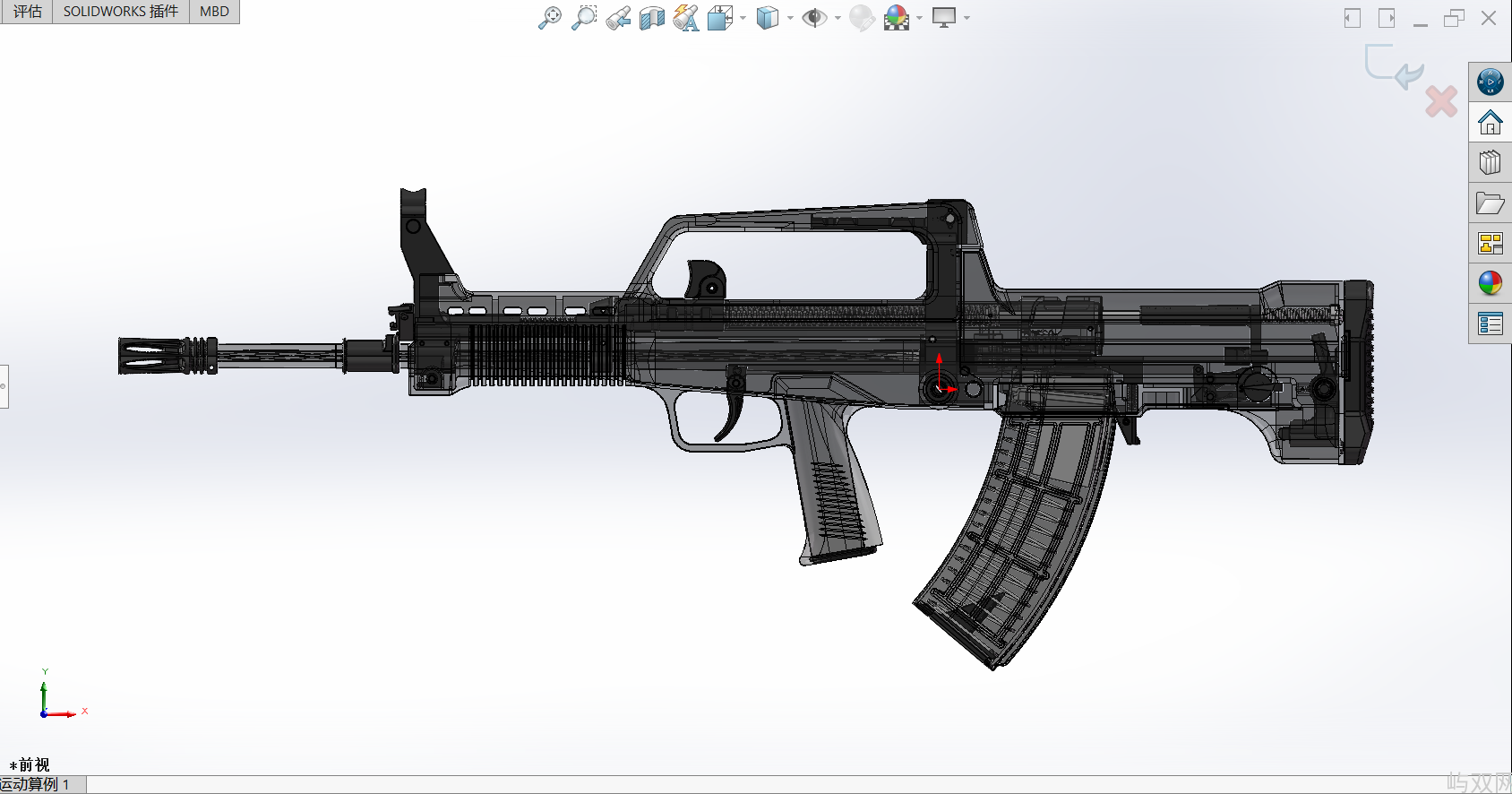Viewport: 1512px width, 794px height.
Task: Click the tile document window left button
Action: 1353,18
